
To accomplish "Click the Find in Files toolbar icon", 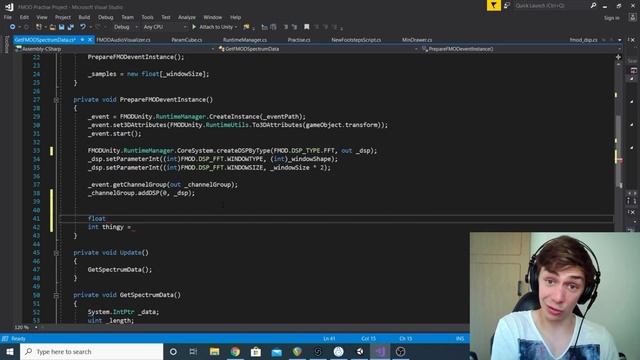I will click(x=246, y=27).
